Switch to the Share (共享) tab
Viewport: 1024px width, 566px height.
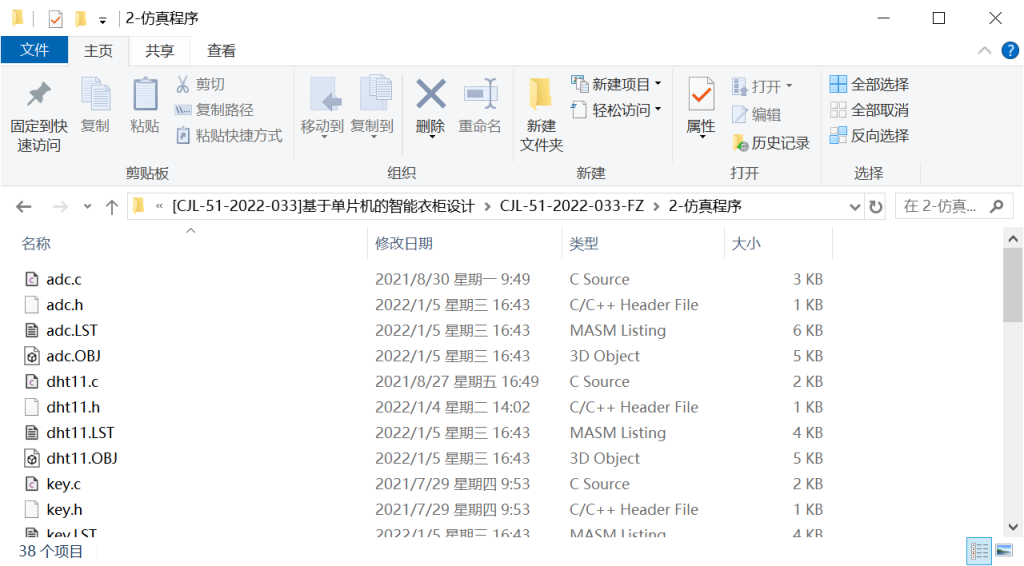(159, 51)
